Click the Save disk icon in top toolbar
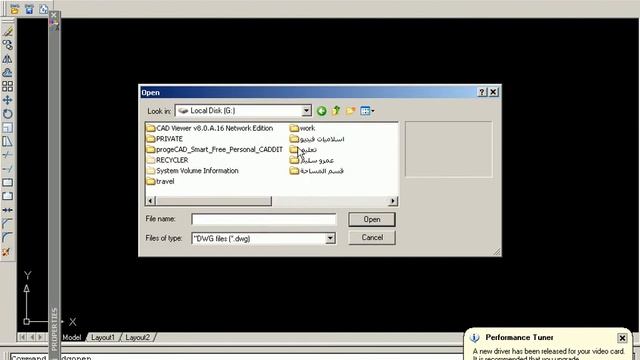Screen dimensions: 640x360 click(x=29, y=9)
